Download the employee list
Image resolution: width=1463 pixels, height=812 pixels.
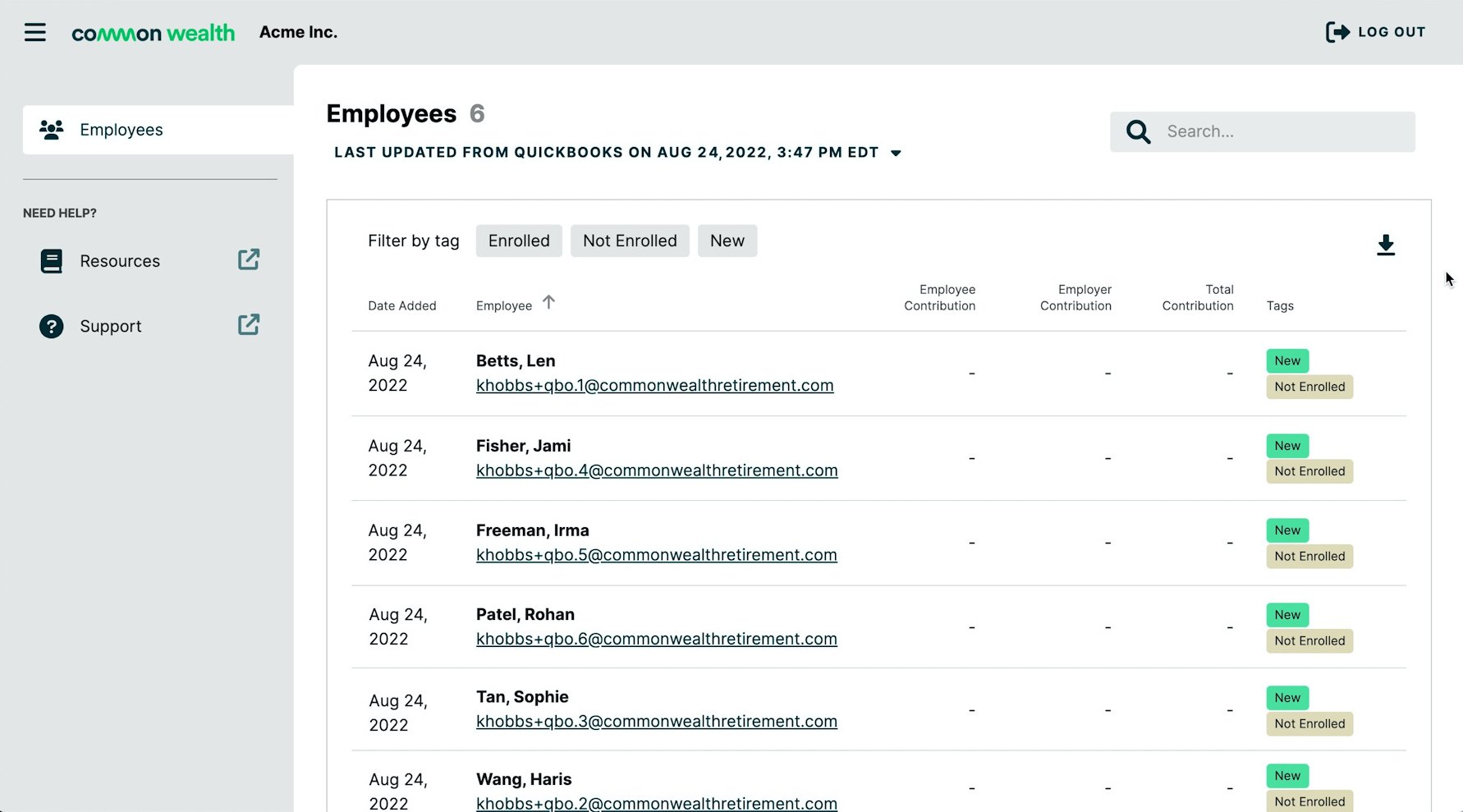1386,245
